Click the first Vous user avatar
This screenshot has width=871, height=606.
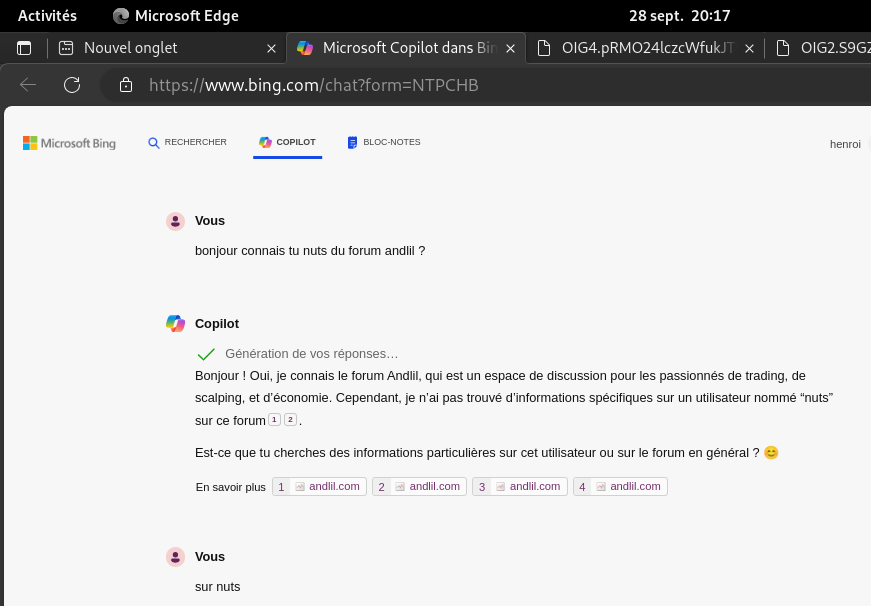(x=175, y=221)
